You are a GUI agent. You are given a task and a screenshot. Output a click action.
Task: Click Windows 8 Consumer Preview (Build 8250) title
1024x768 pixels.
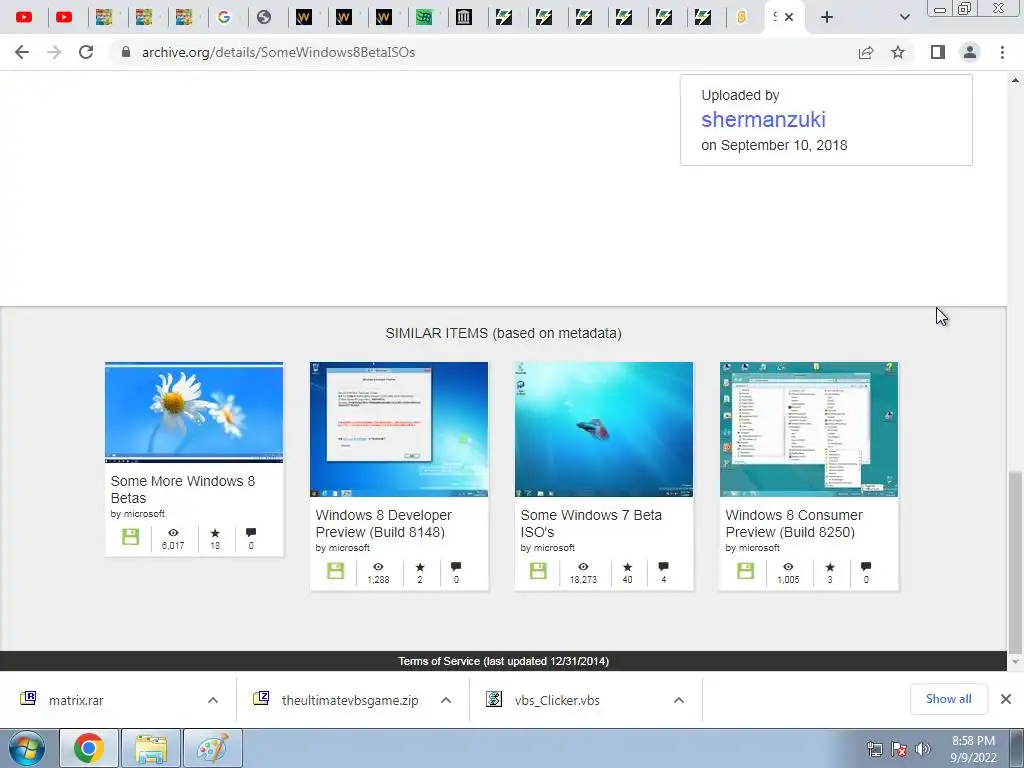[x=793, y=523]
